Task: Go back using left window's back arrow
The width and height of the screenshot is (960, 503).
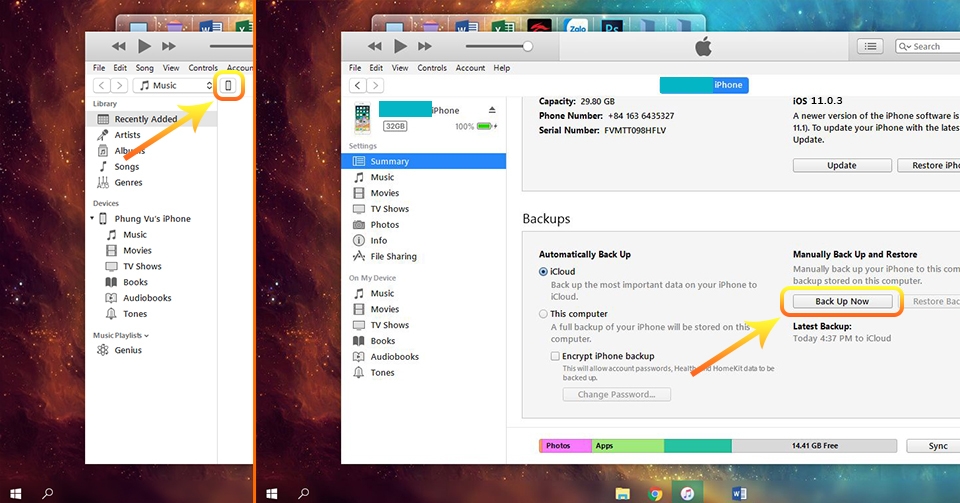Action: click(102, 86)
